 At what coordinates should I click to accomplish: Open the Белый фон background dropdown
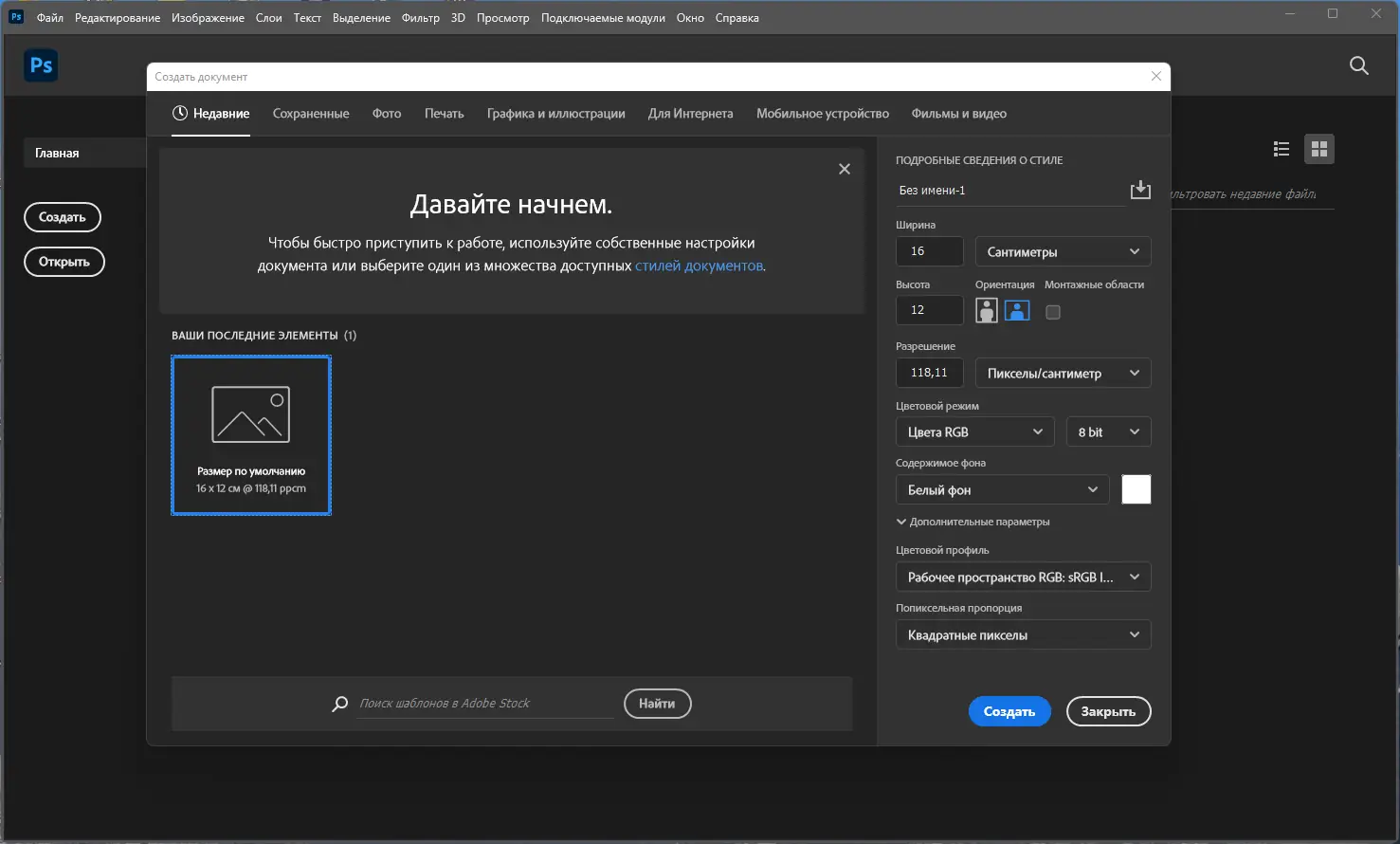(1002, 489)
